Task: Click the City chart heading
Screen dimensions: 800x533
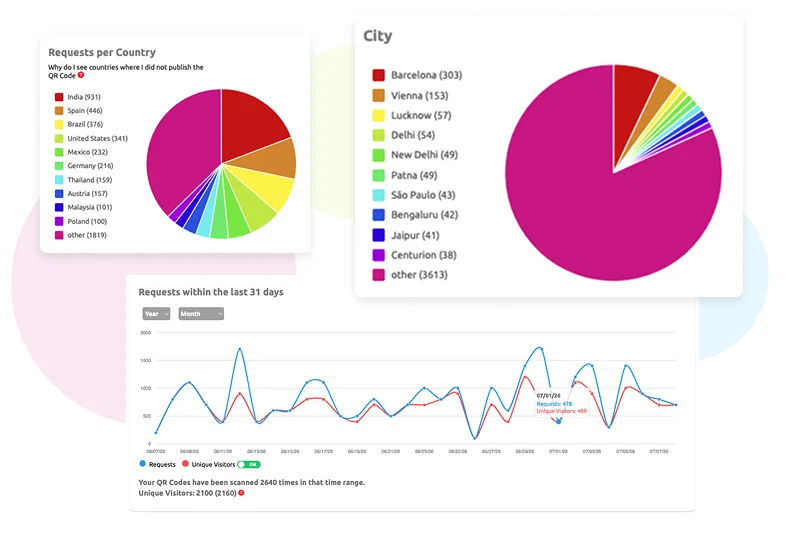Action: (378, 36)
